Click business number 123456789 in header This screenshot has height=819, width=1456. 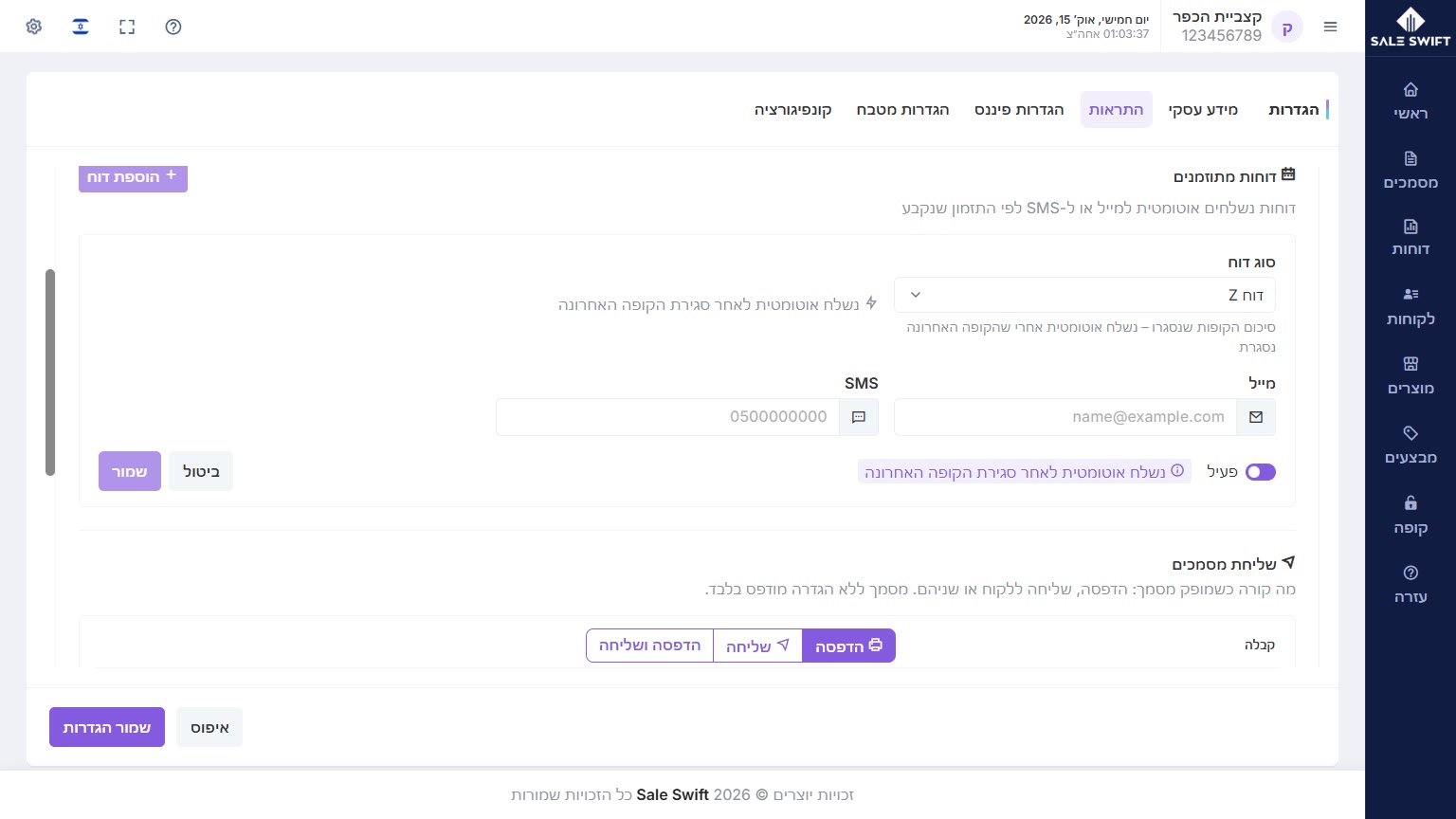pos(1221,36)
